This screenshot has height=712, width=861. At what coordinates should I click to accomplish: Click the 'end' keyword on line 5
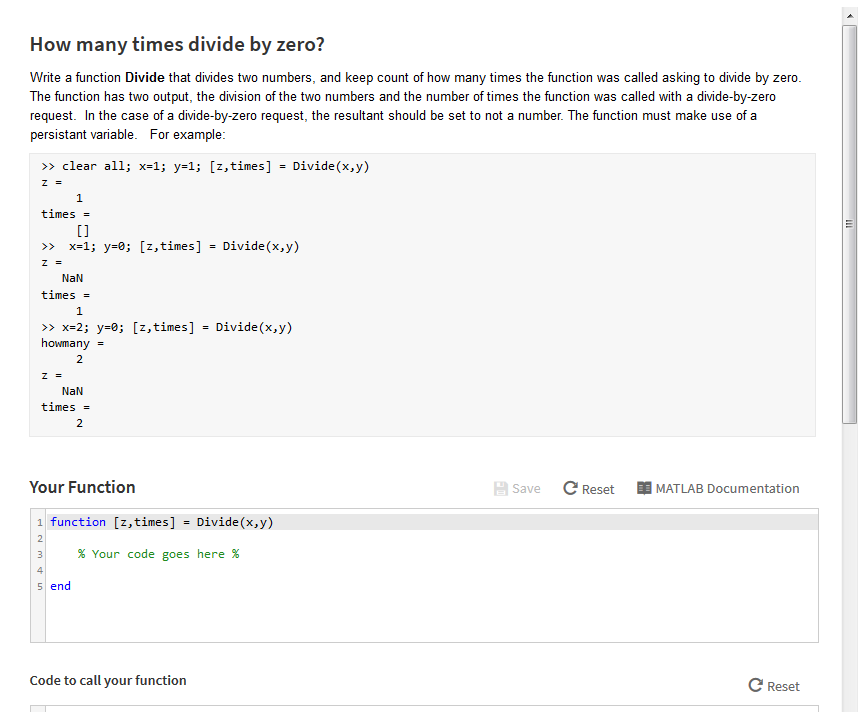coord(59,585)
